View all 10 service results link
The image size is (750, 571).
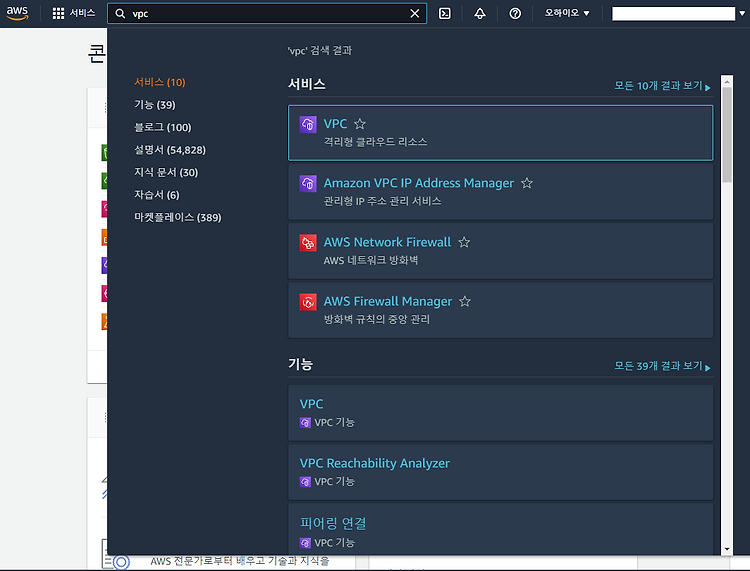click(662, 86)
